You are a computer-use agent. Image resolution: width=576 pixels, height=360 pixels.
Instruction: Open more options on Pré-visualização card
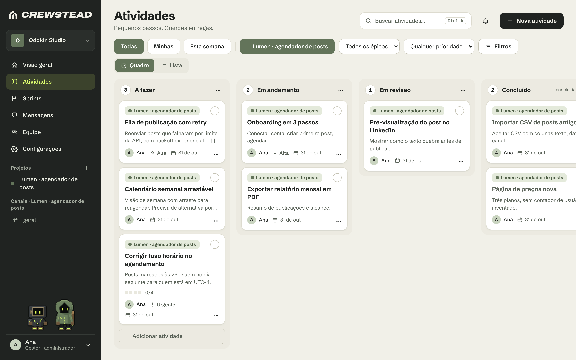click(x=461, y=161)
